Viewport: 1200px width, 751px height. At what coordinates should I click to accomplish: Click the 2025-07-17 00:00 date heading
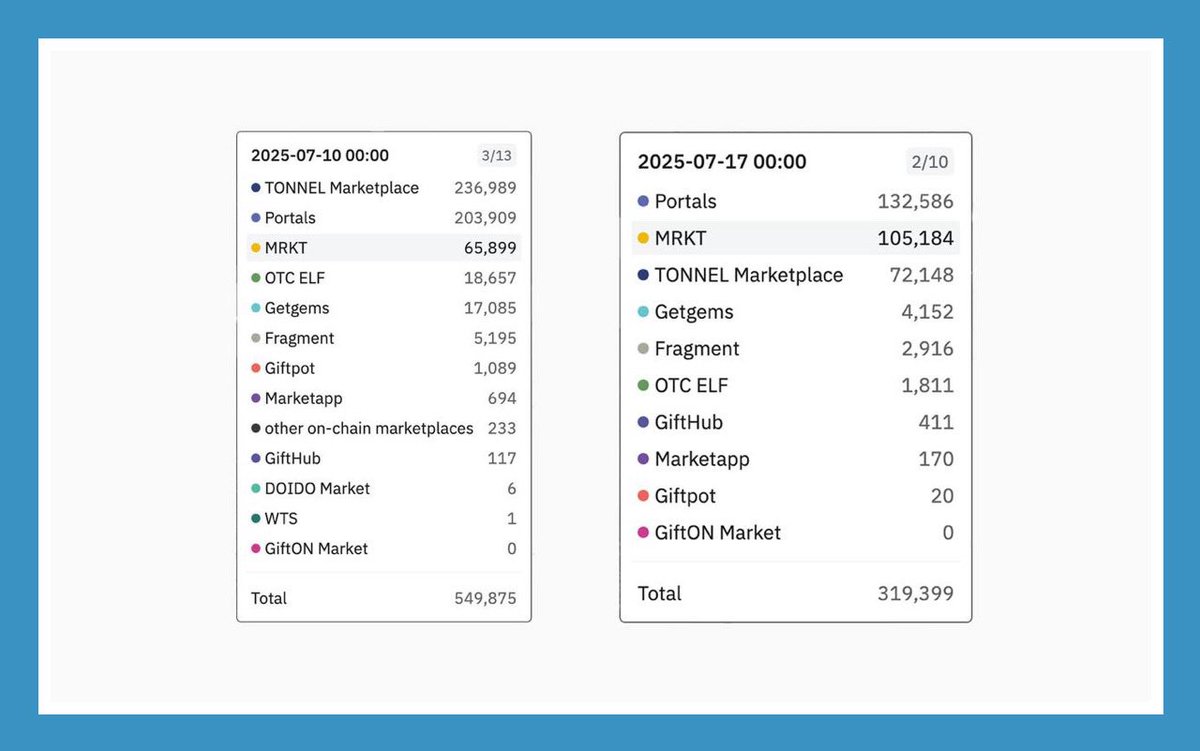(722, 162)
